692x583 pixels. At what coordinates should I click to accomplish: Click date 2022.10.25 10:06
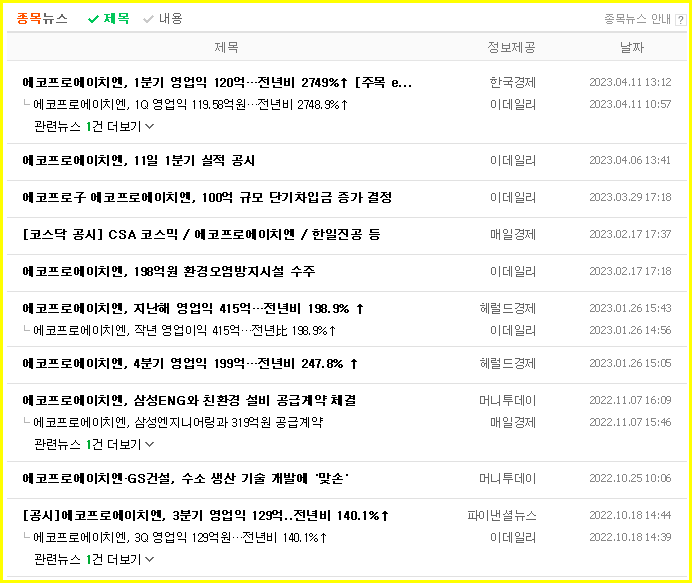point(630,478)
